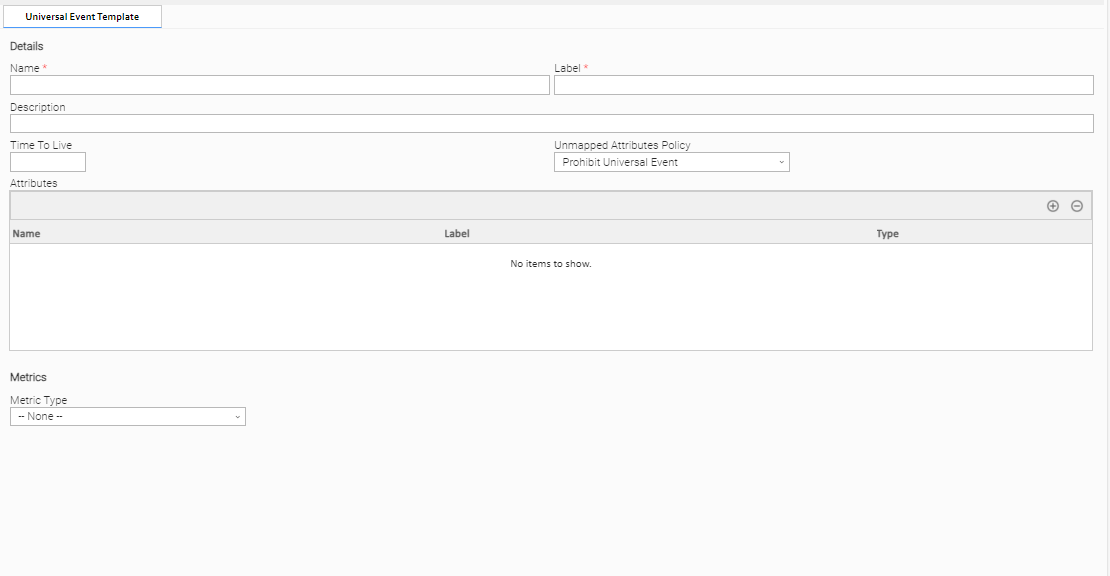
Task: Click the Label column header in Attributes
Action: (x=457, y=233)
